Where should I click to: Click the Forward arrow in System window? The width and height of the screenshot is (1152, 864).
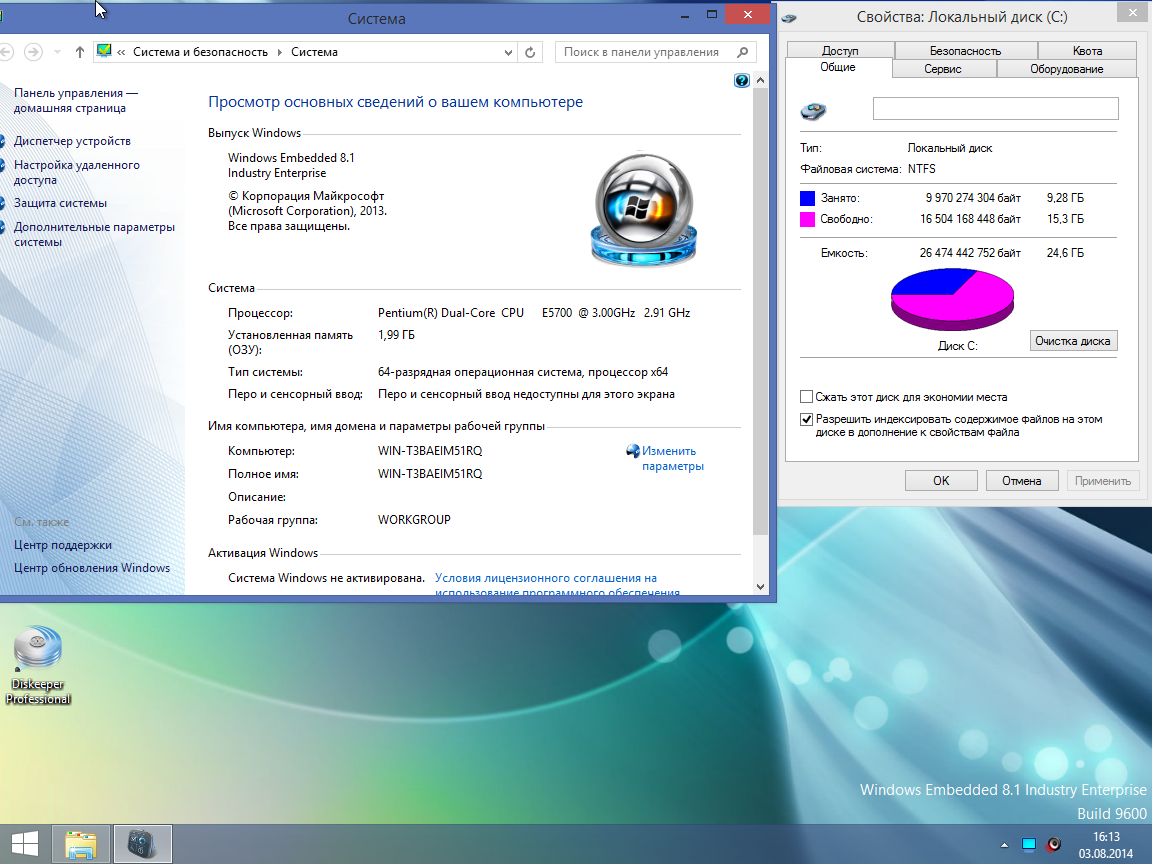point(33,52)
